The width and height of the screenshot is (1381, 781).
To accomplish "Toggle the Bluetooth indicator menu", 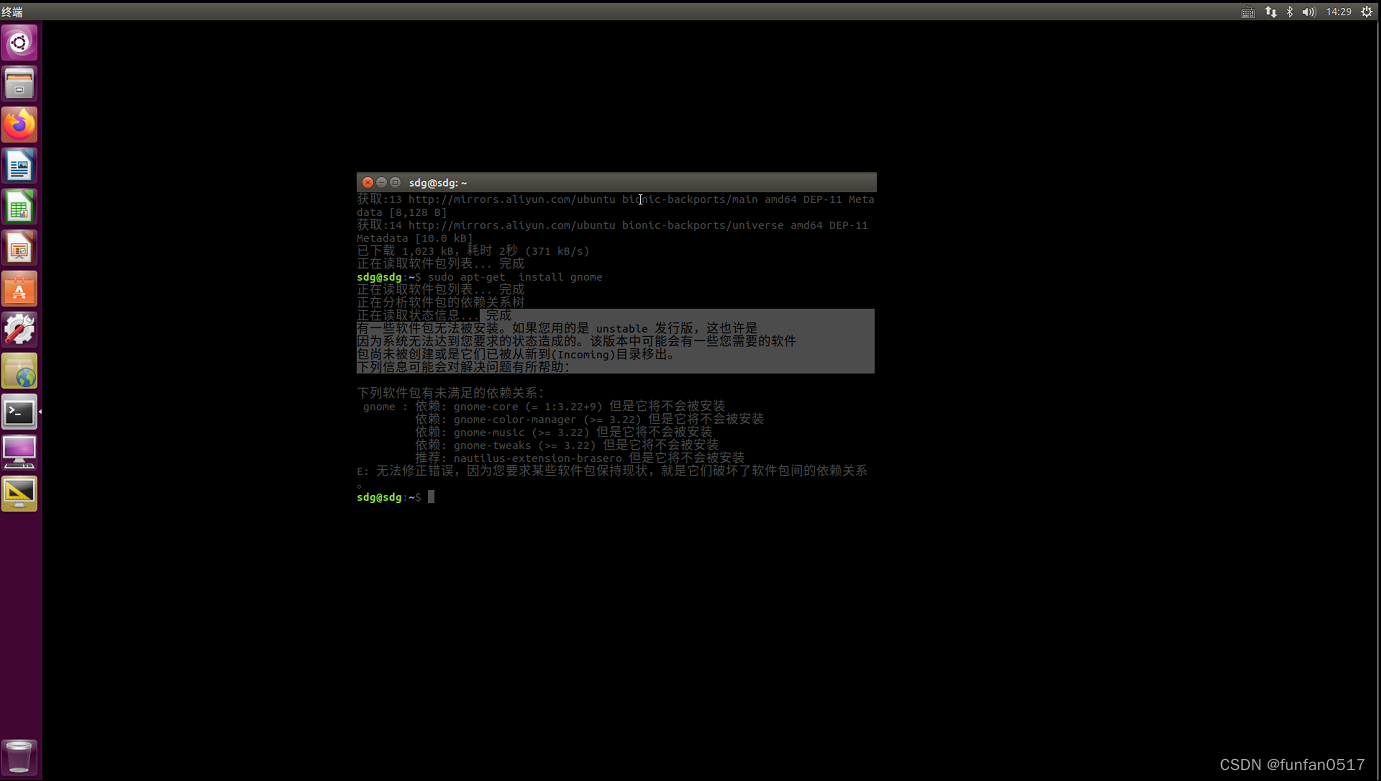I will pyautogui.click(x=1289, y=11).
